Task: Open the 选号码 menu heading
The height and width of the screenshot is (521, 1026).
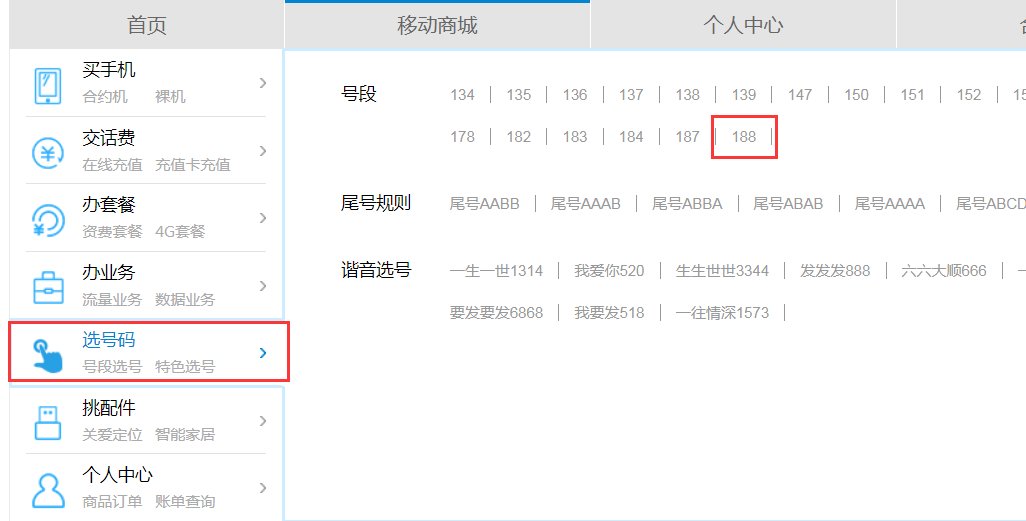Action: 109,340
